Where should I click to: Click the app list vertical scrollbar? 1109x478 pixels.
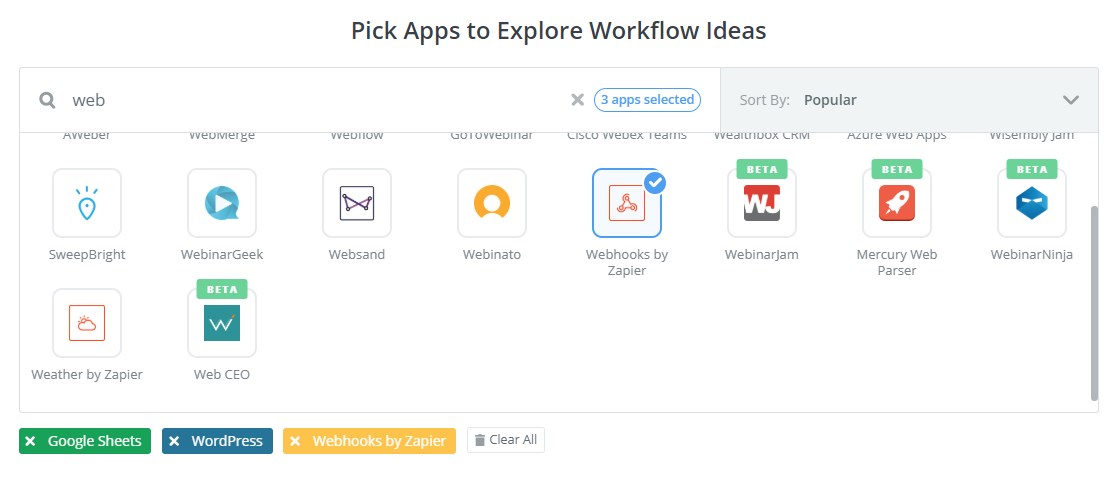point(1093,300)
